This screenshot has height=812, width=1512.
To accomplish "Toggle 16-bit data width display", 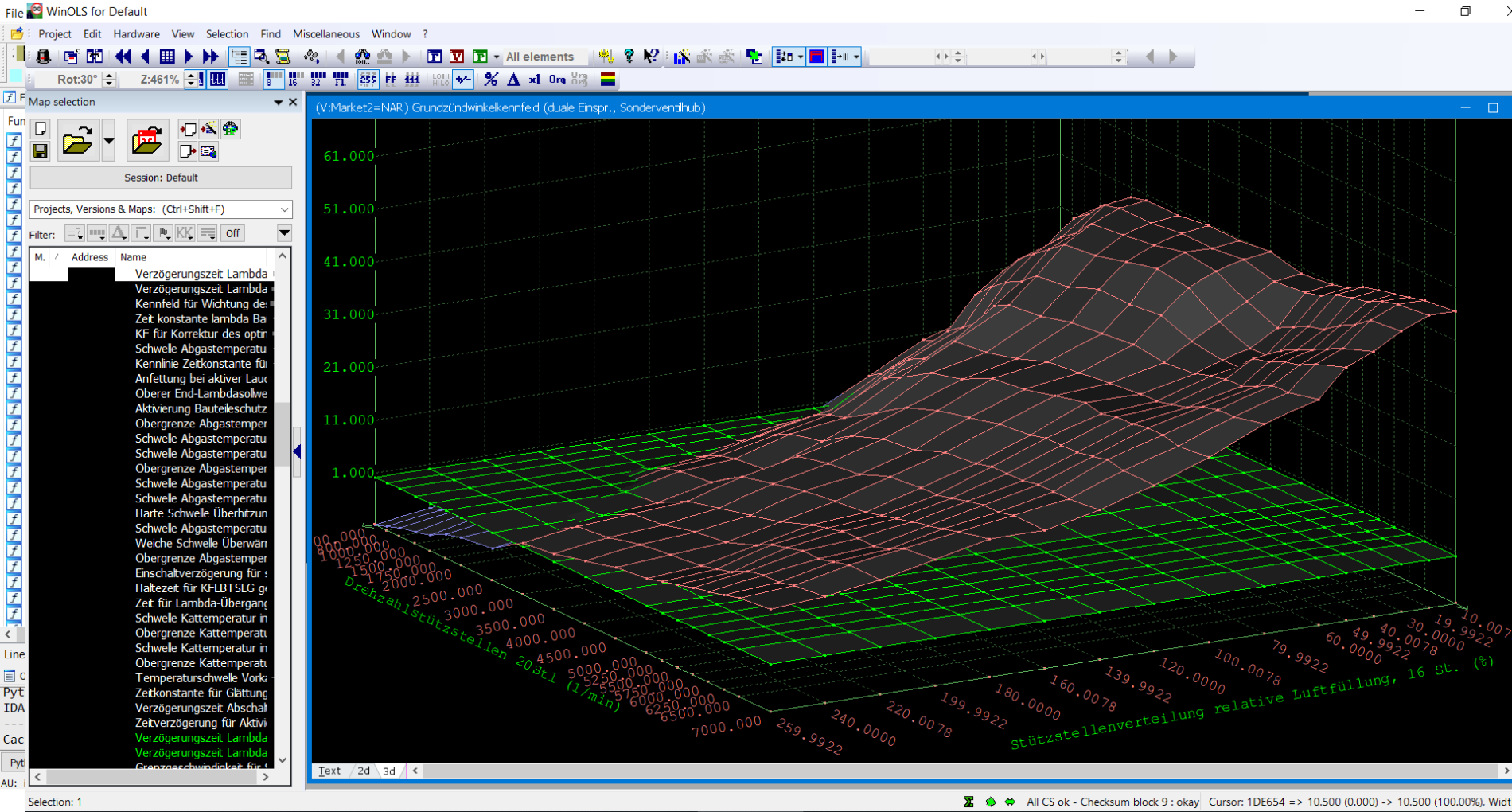I will tap(295, 80).
